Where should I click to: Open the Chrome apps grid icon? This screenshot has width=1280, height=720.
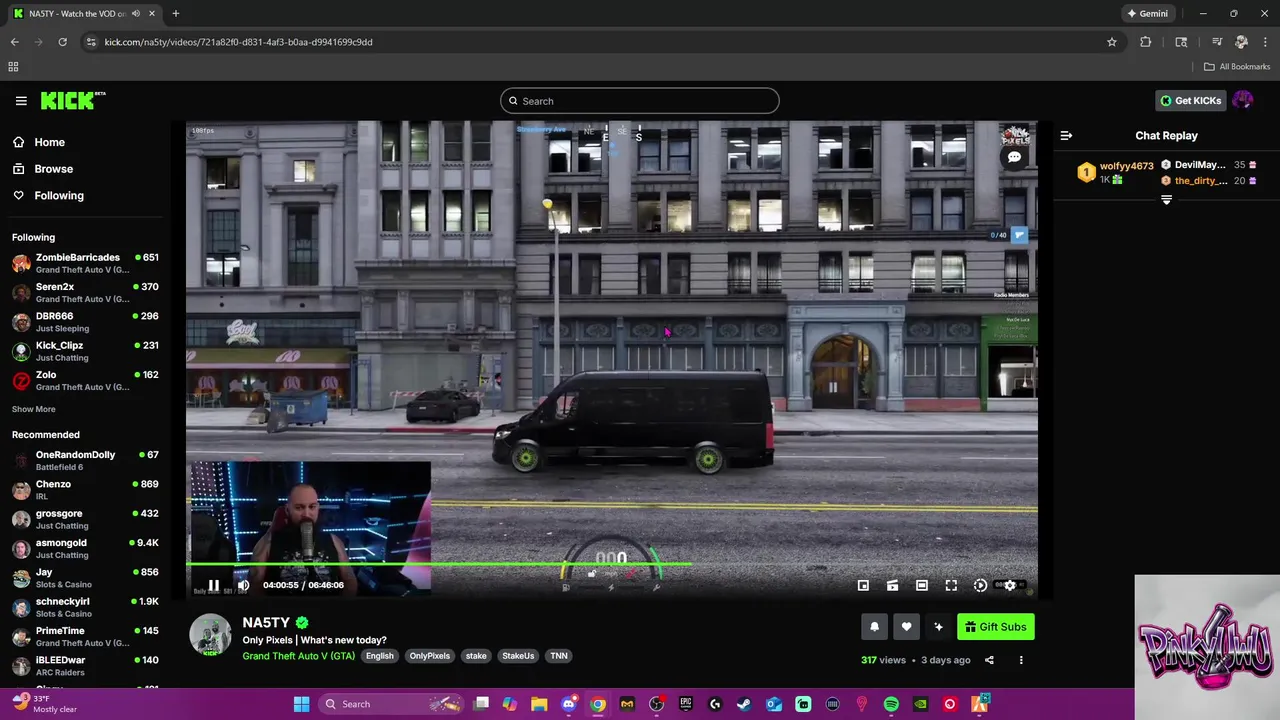(13, 67)
